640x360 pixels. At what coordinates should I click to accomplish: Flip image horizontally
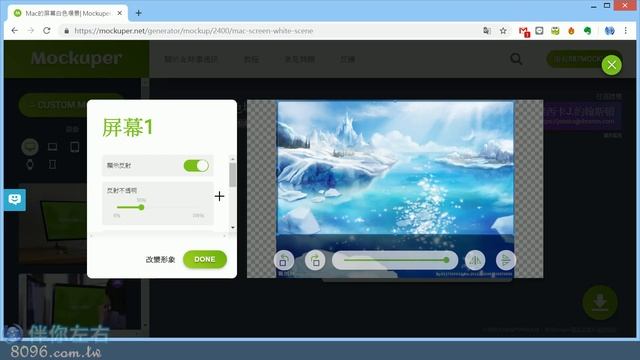point(475,260)
